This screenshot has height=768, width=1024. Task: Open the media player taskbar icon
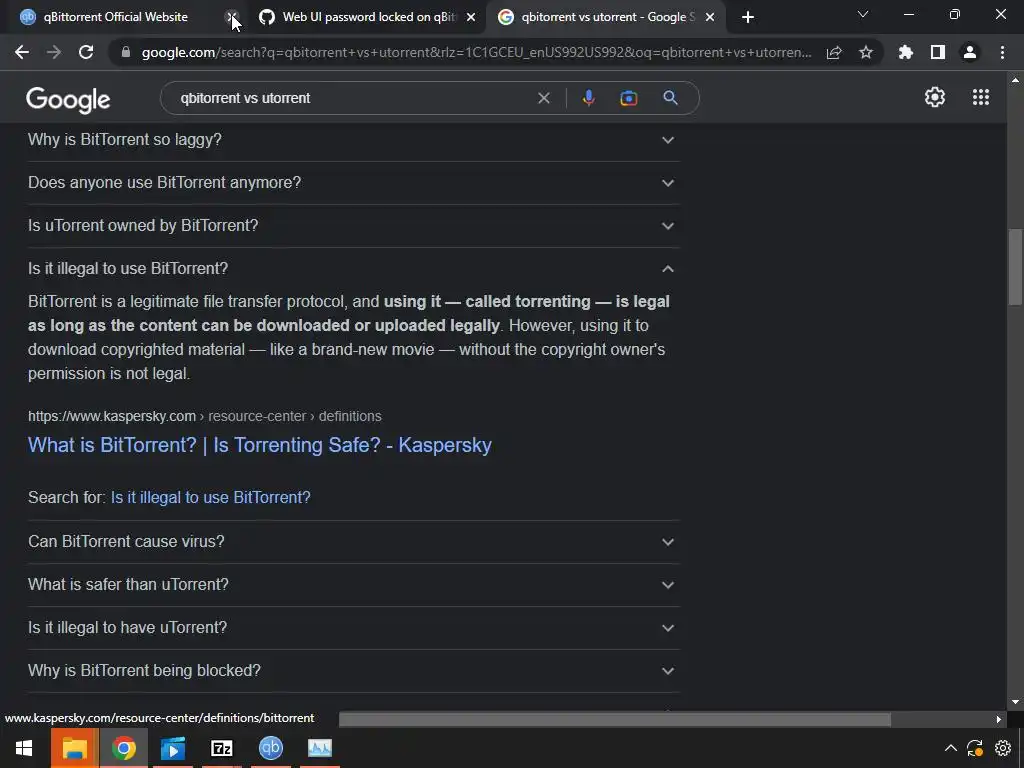coord(172,748)
